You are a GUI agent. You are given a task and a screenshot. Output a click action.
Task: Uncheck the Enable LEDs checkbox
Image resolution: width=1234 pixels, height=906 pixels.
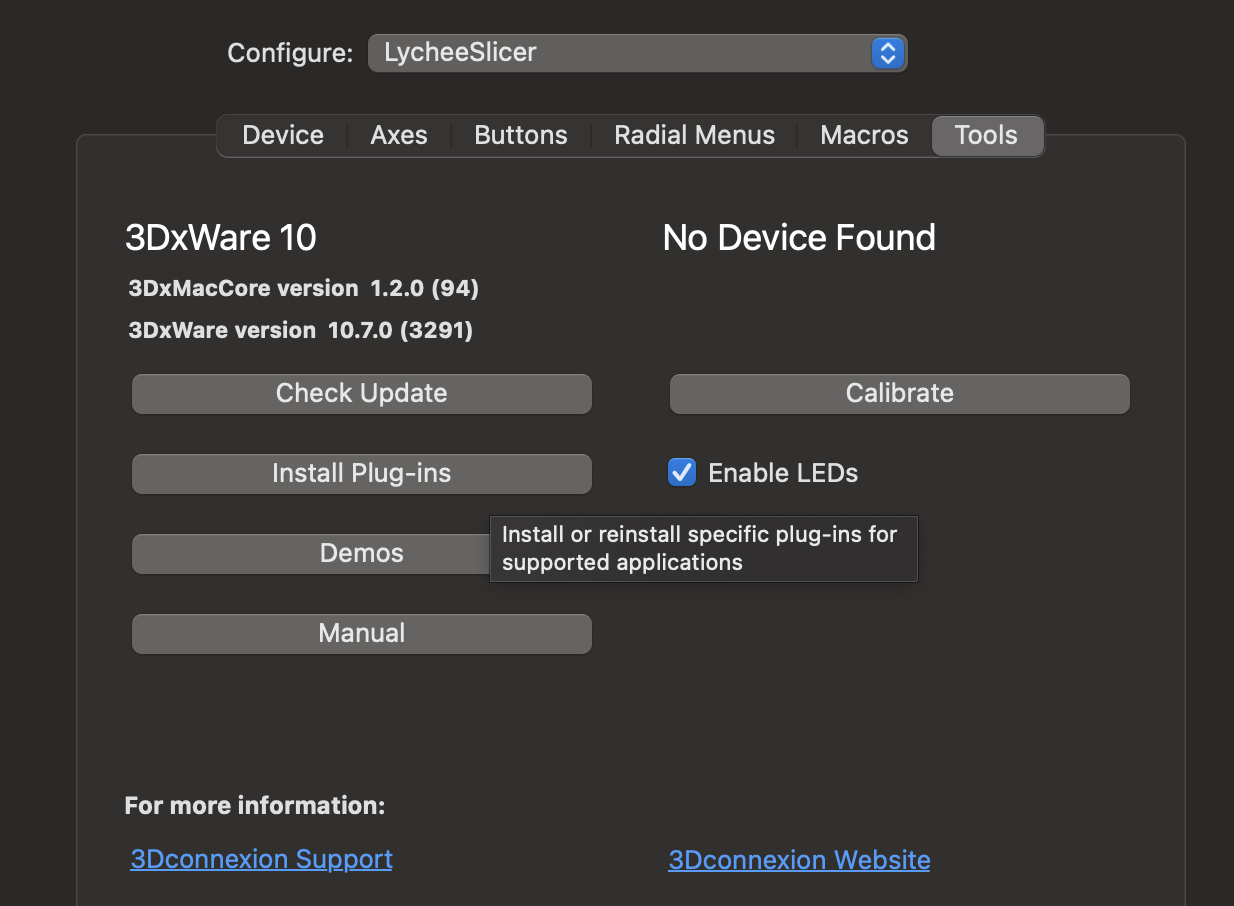pos(681,472)
